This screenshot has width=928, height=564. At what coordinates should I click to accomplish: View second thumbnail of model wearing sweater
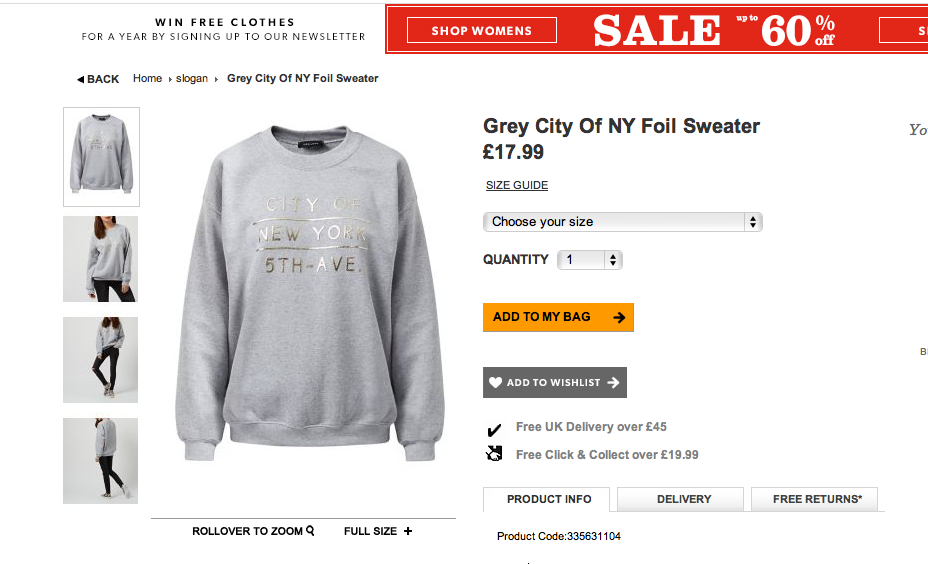coord(101,259)
